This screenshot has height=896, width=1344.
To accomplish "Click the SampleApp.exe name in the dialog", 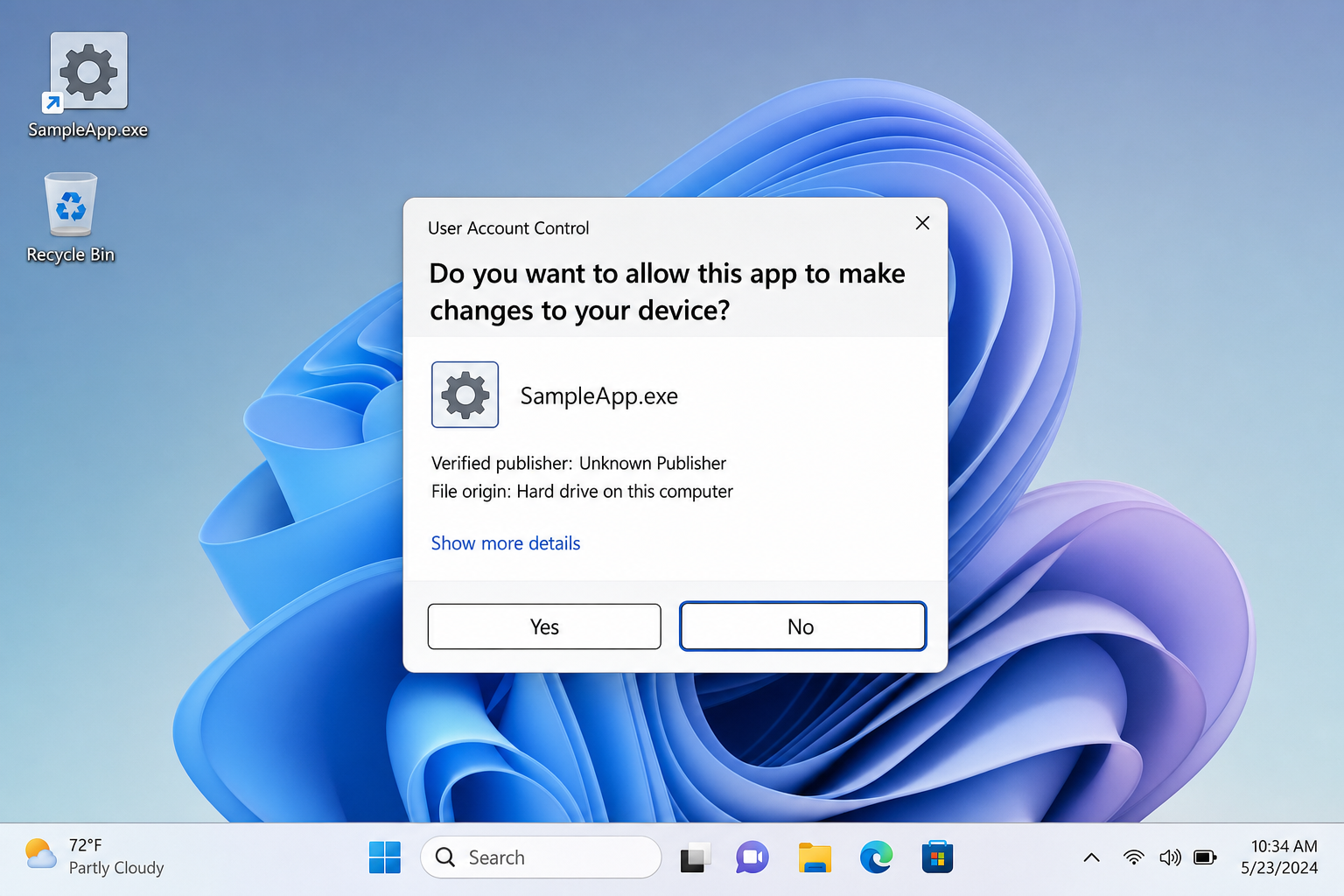I will pos(599,396).
